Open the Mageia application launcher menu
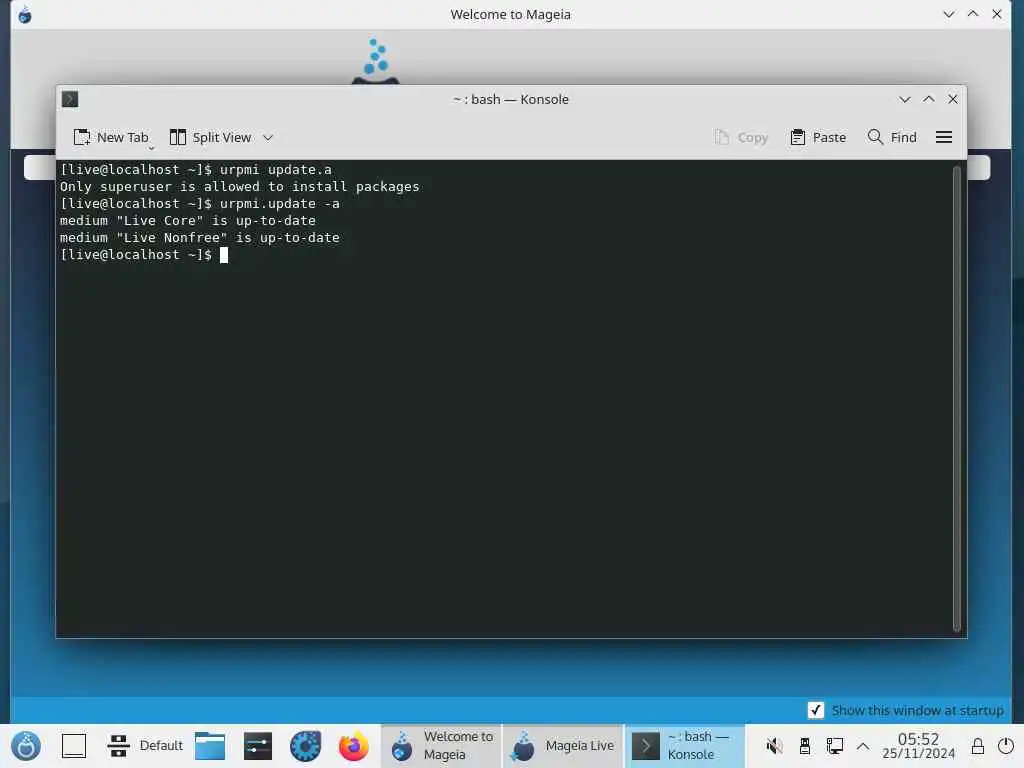The width and height of the screenshot is (1024, 768). [x=26, y=746]
